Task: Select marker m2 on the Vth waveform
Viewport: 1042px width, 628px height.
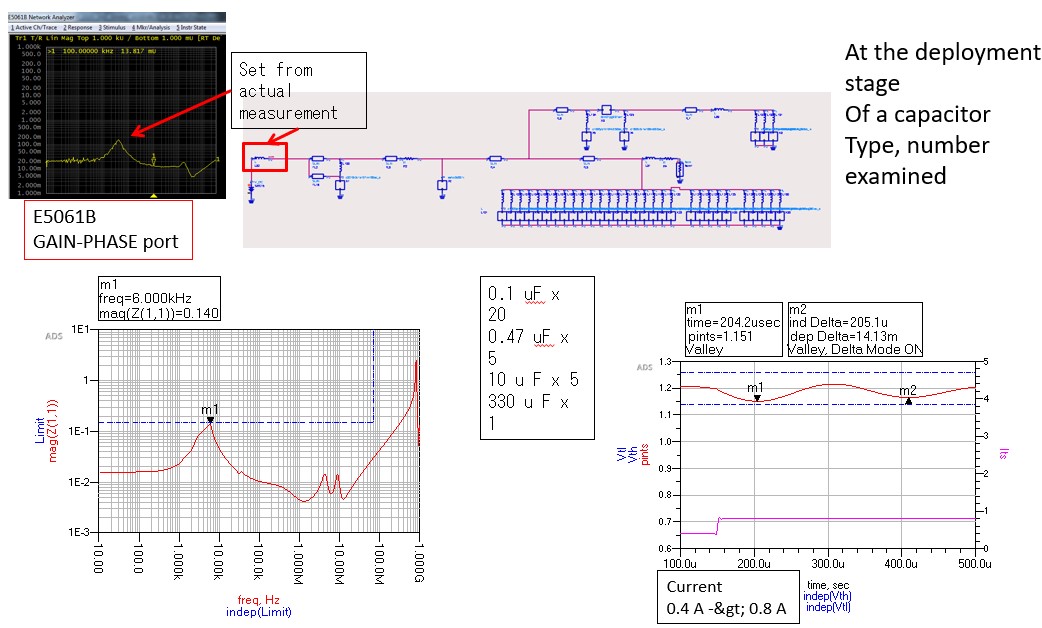Action: (x=906, y=401)
